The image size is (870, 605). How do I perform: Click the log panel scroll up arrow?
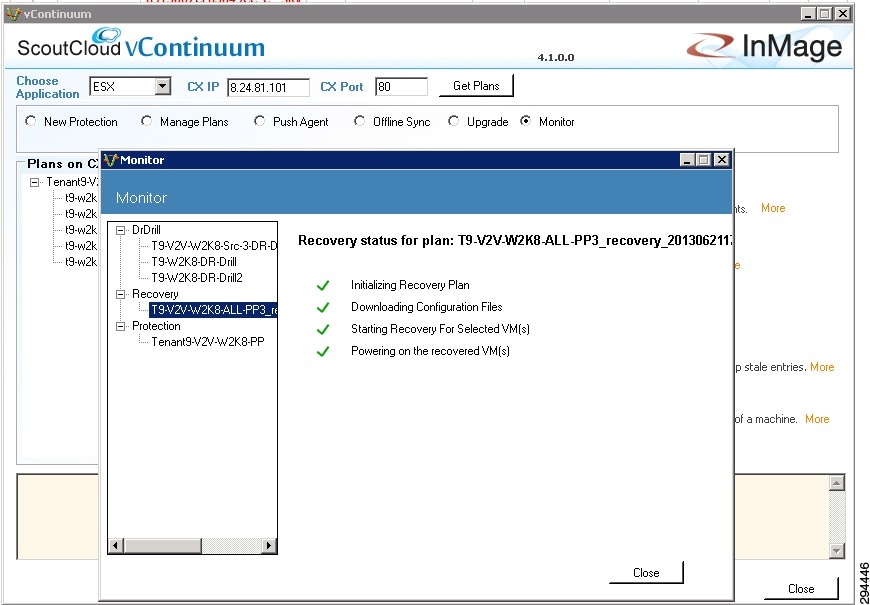click(837, 483)
